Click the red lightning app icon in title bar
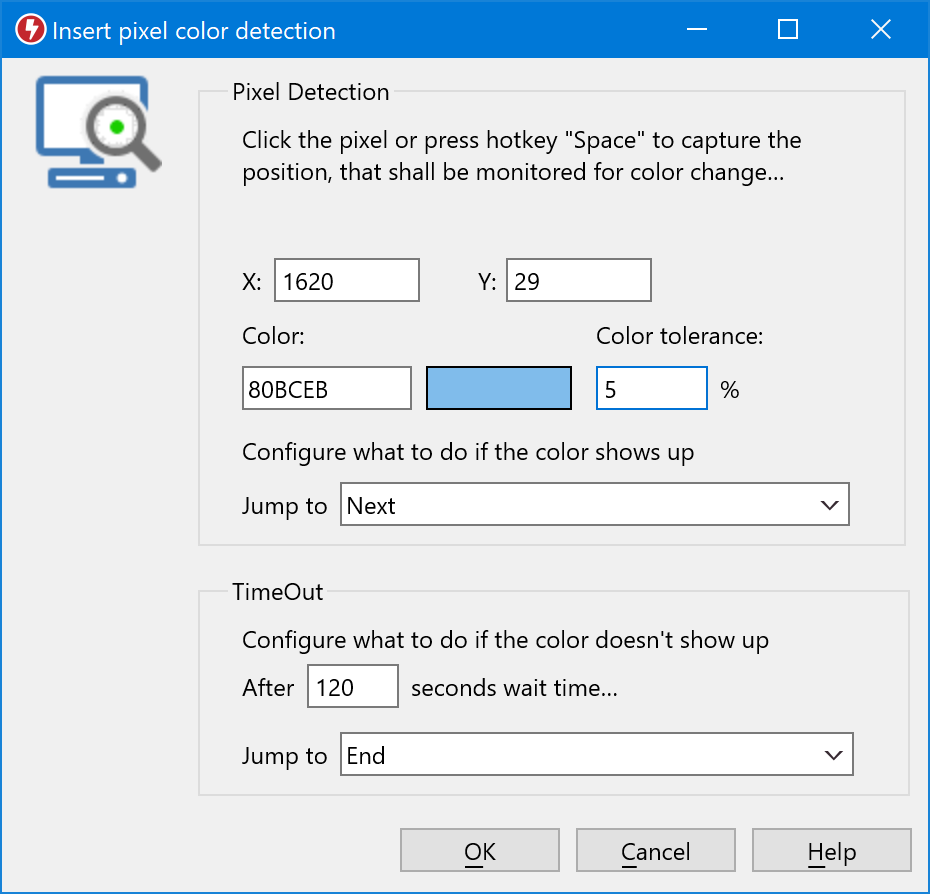This screenshot has height=894, width=930. (x=29, y=29)
